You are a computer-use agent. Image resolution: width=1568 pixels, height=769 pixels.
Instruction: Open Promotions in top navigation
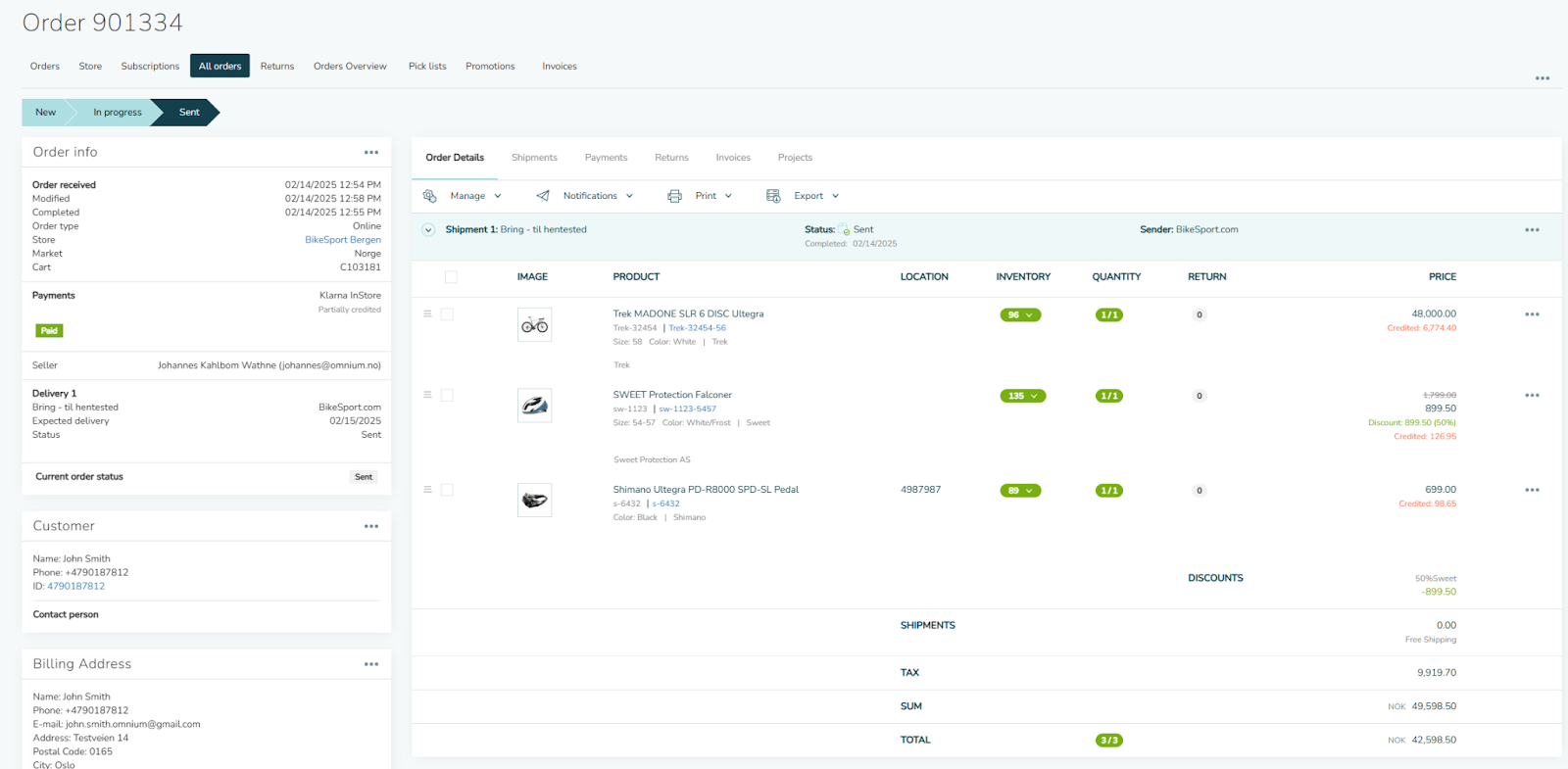(490, 67)
